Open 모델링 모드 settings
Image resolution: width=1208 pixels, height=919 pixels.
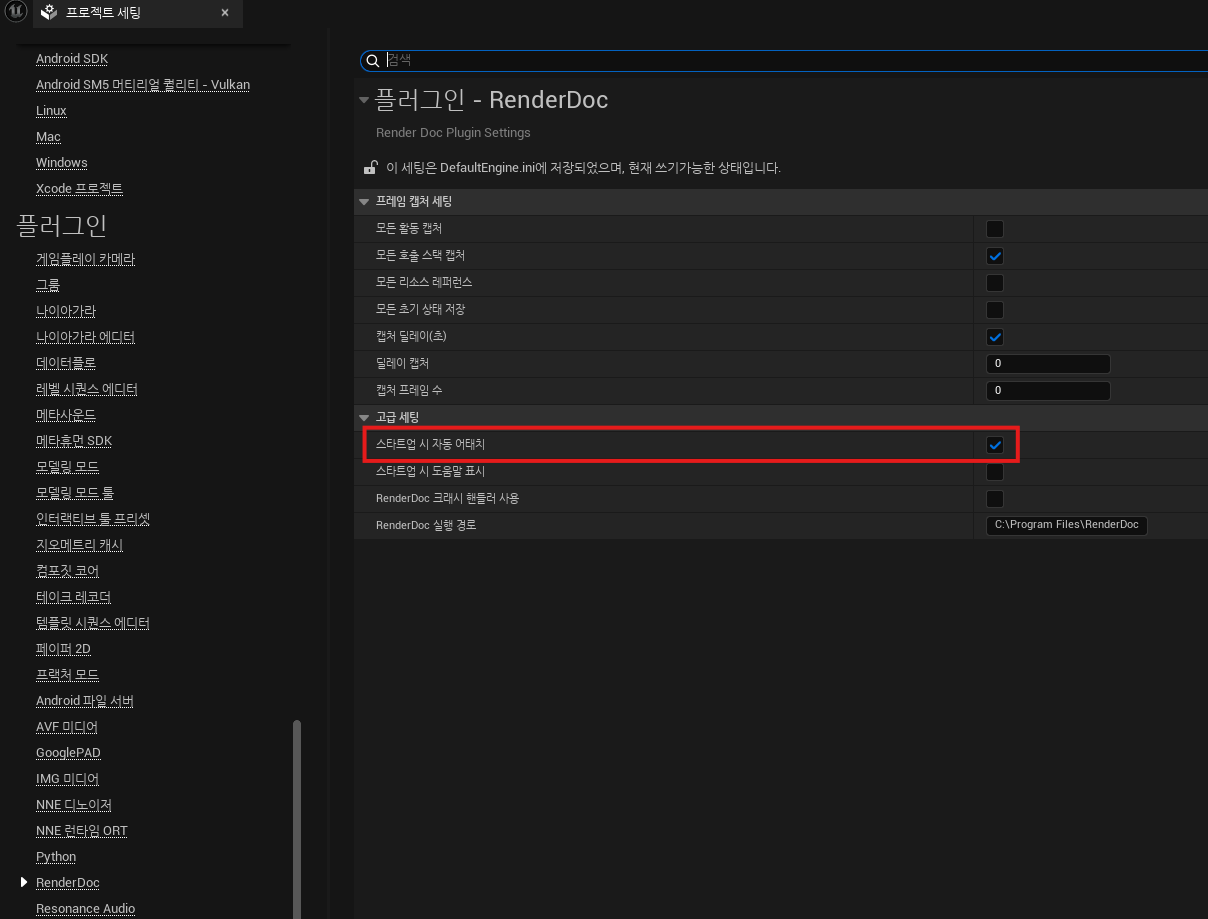[x=67, y=467]
